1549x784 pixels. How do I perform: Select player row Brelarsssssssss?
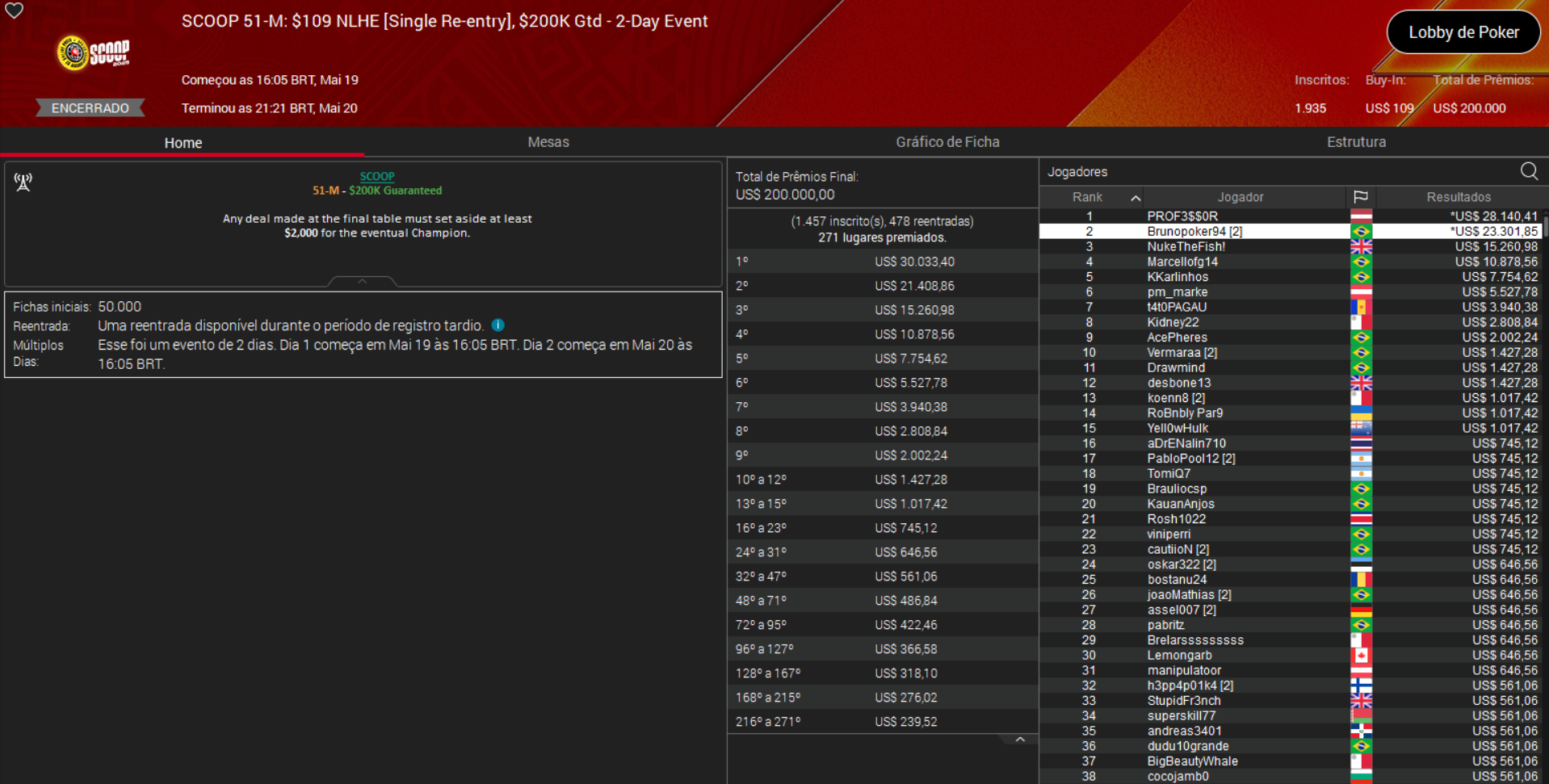click(x=1290, y=640)
